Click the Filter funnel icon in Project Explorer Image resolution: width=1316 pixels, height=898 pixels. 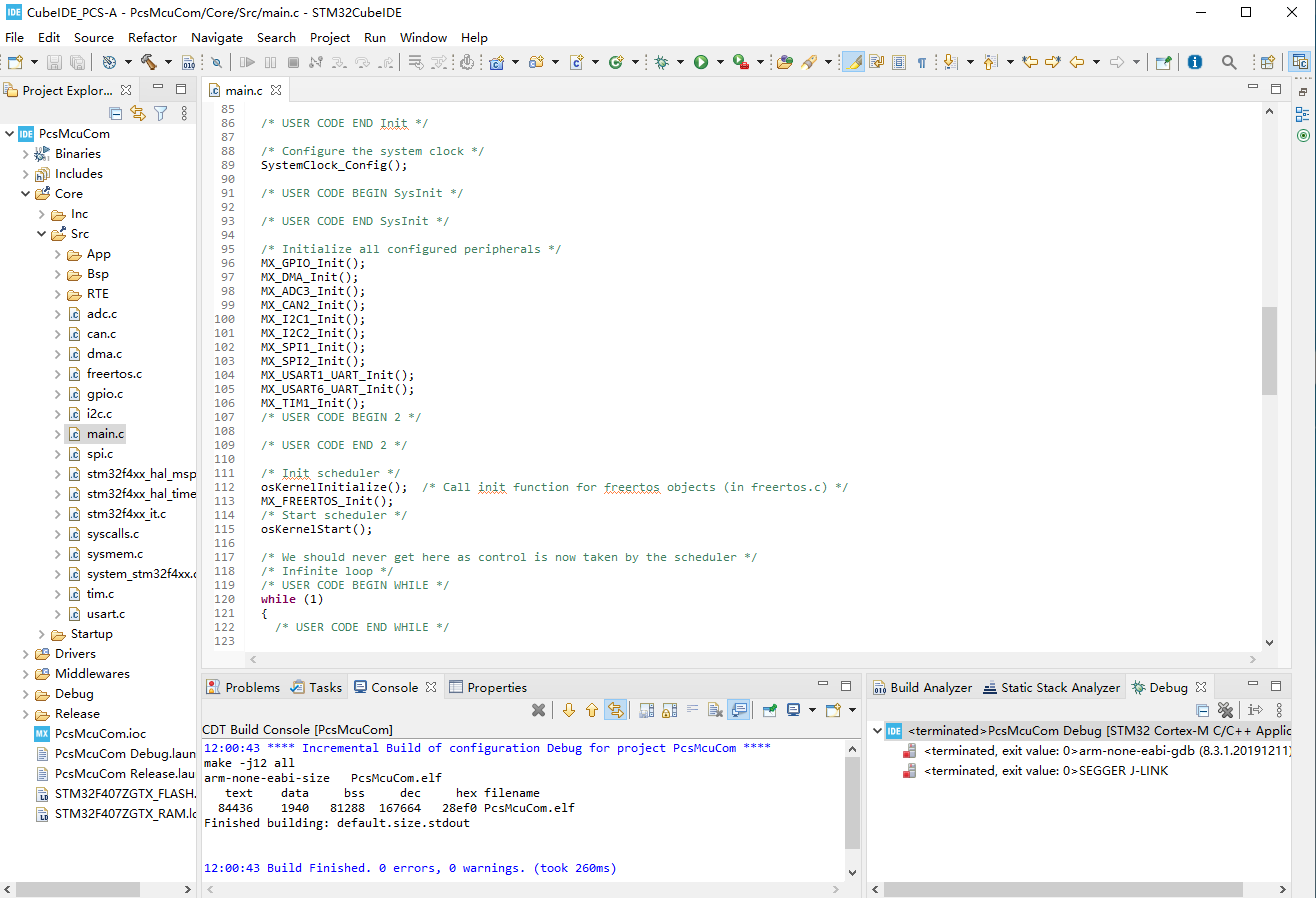(160, 113)
